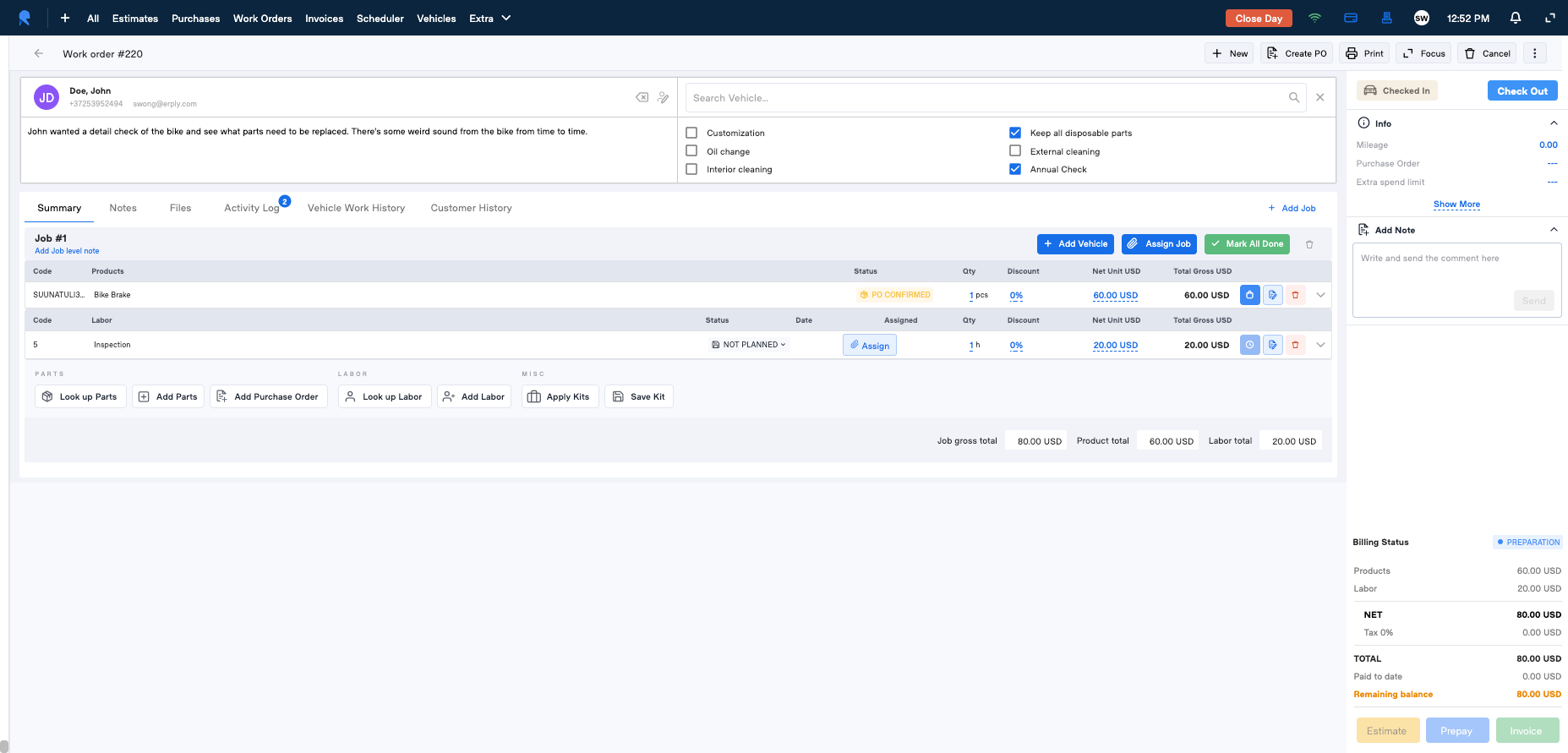Open the Vehicle Work History tab
This screenshot has height=753, width=1568.
(356, 208)
